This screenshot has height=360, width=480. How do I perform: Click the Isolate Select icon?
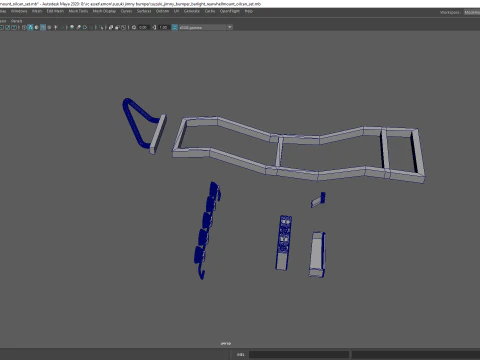coord(101,27)
